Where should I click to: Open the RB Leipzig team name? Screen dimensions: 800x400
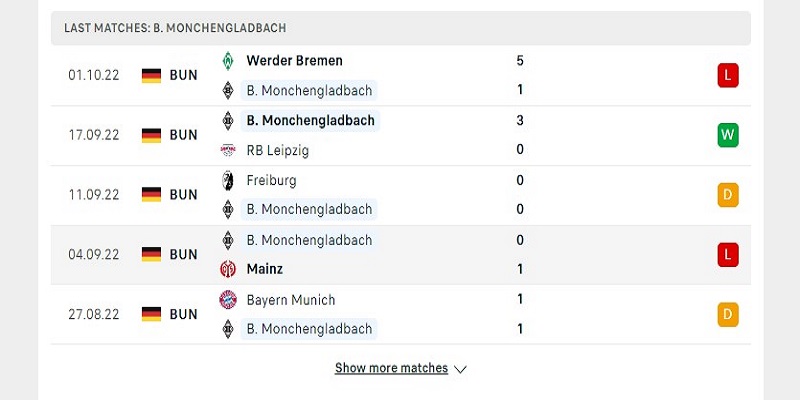278,151
